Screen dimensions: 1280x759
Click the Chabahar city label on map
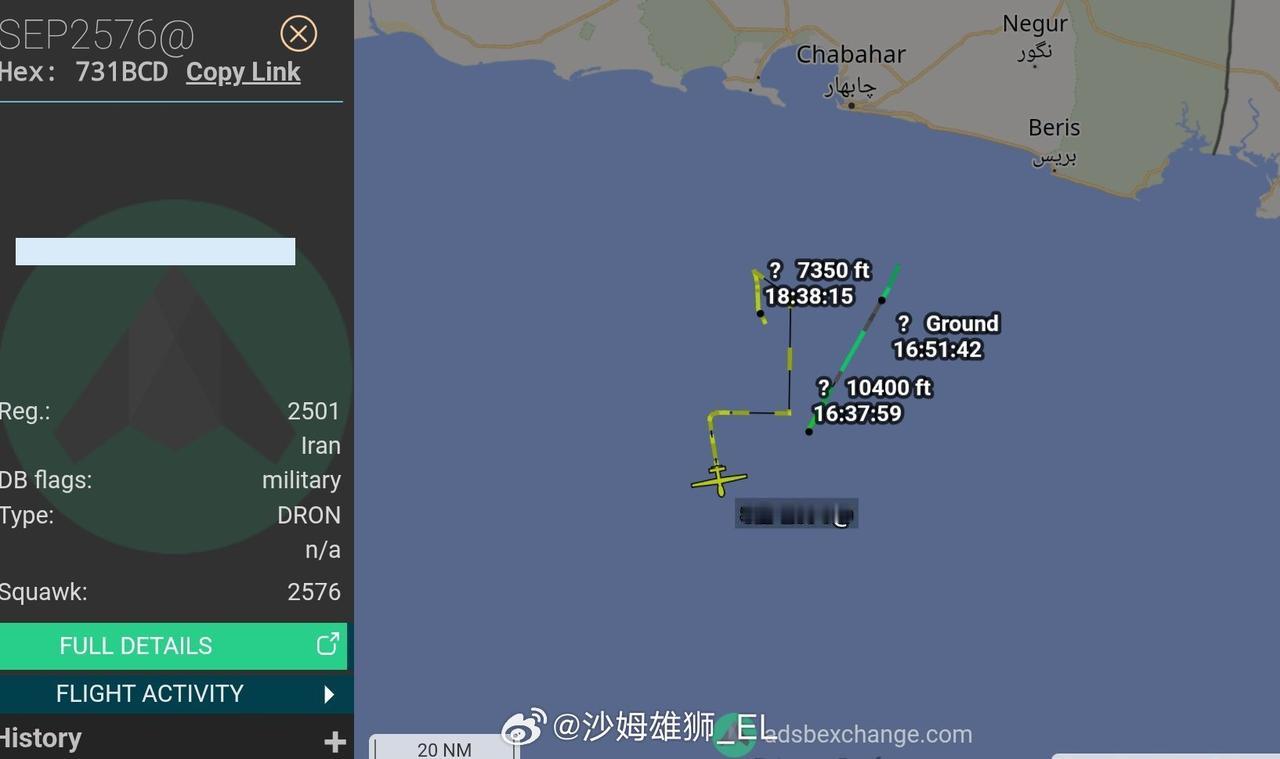[851, 54]
